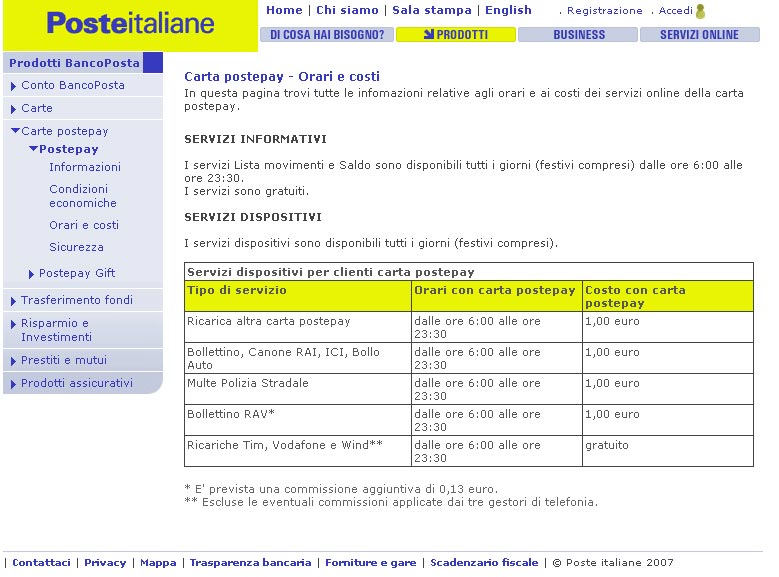Collapse the Carte postepay section
The width and height of the screenshot is (779, 577).
pyautogui.click(x=15, y=131)
